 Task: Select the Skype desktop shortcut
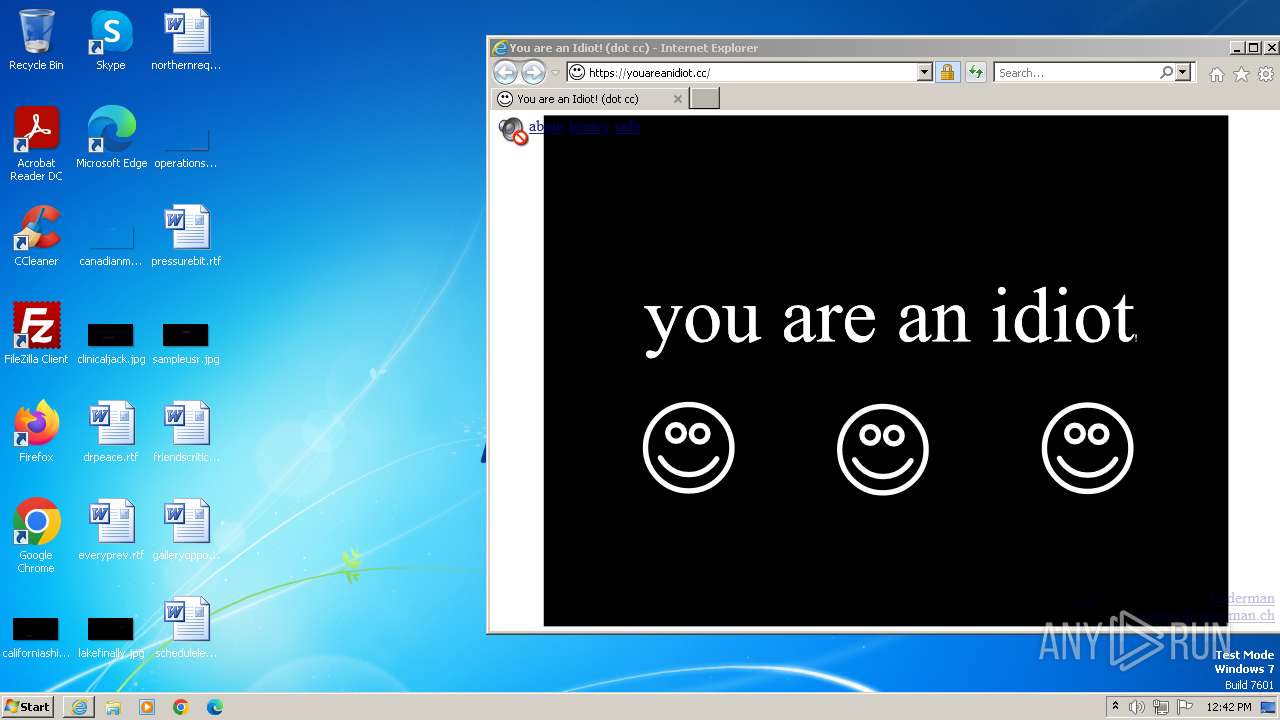tap(111, 40)
